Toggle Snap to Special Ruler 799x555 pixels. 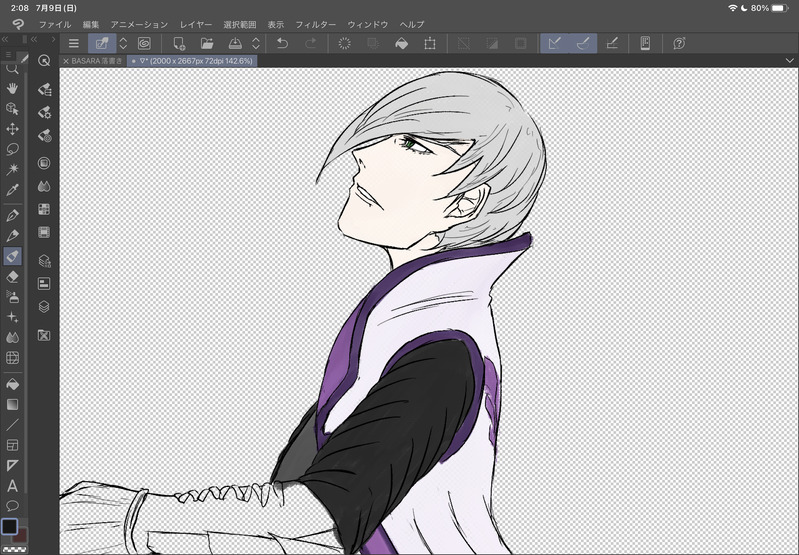tap(583, 43)
